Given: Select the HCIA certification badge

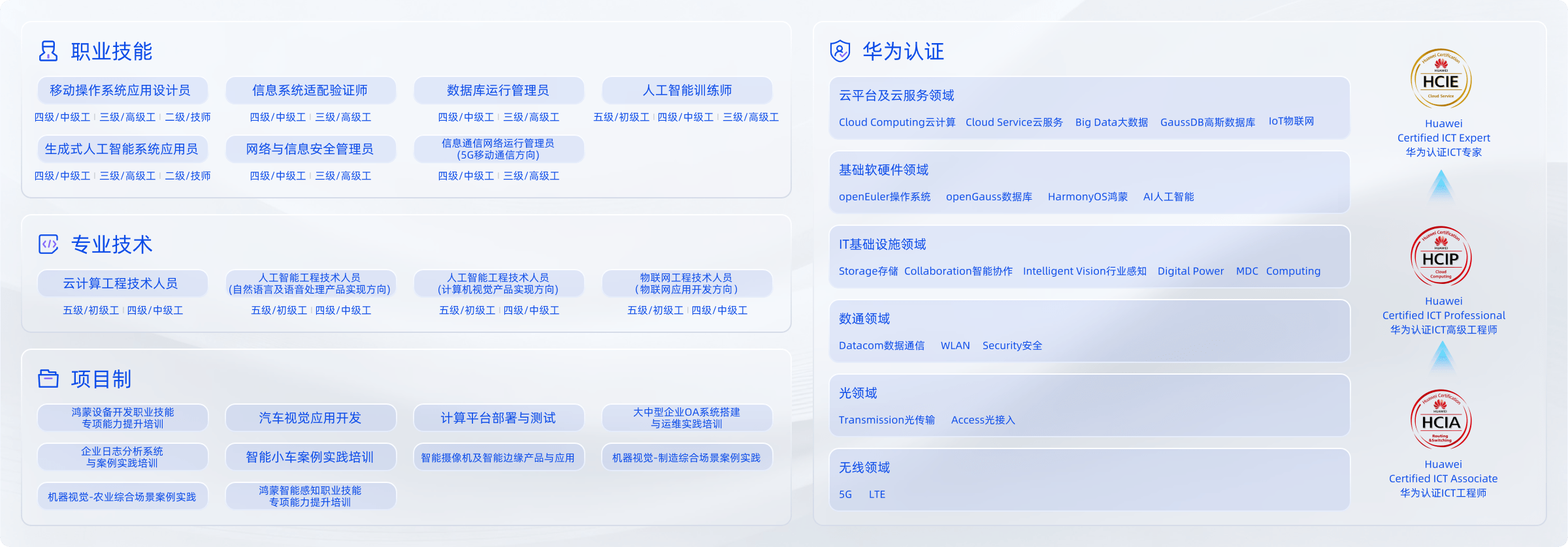Looking at the screenshot, I should point(1441,420).
